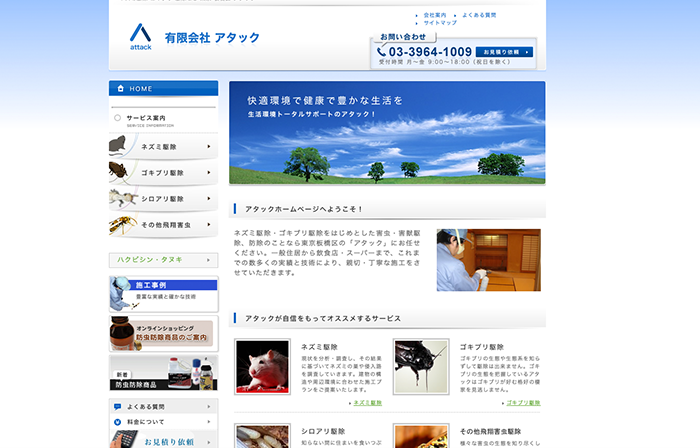The width and height of the screenshot is (700, 448).
Task: Open よくある質問 in the sidebar
Action: (x=163, y=407)
